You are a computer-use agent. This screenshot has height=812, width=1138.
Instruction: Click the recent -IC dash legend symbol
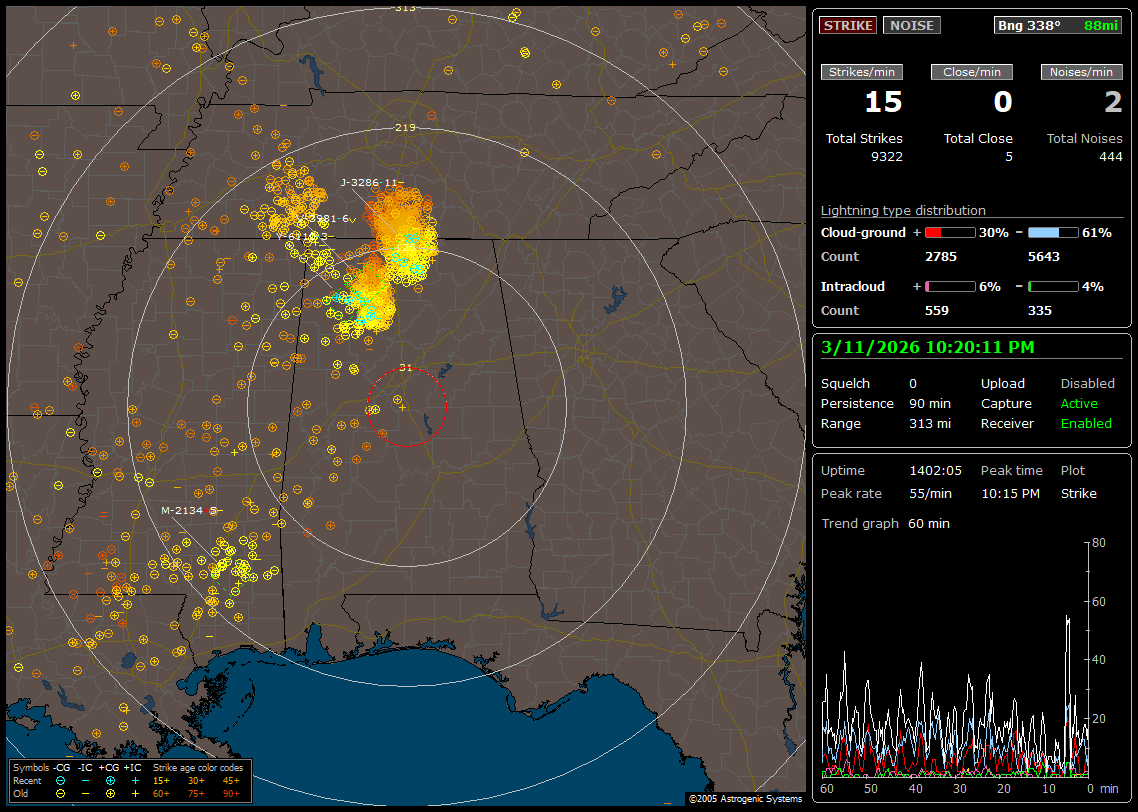tap(86, 780)
